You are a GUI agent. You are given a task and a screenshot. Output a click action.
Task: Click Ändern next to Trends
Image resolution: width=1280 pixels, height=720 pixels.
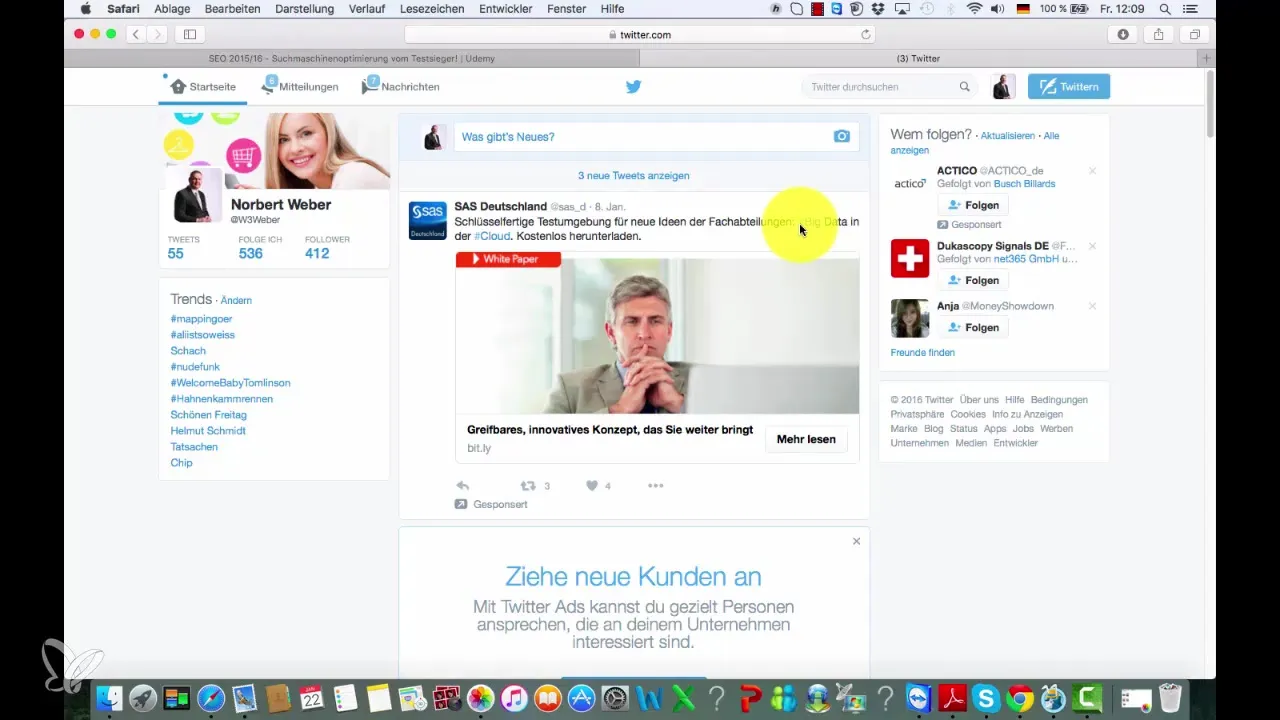coord(236,300)
